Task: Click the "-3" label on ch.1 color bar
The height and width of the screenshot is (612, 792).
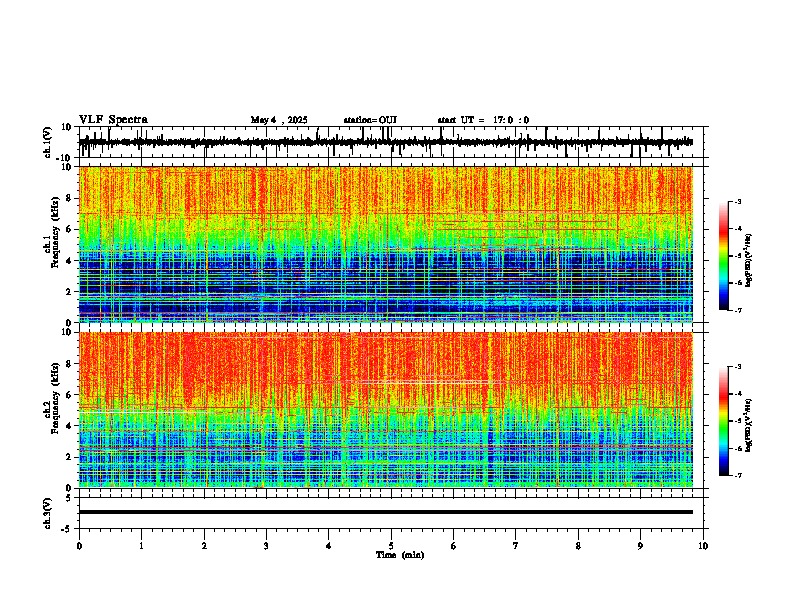Action: [x=738, y=201]
